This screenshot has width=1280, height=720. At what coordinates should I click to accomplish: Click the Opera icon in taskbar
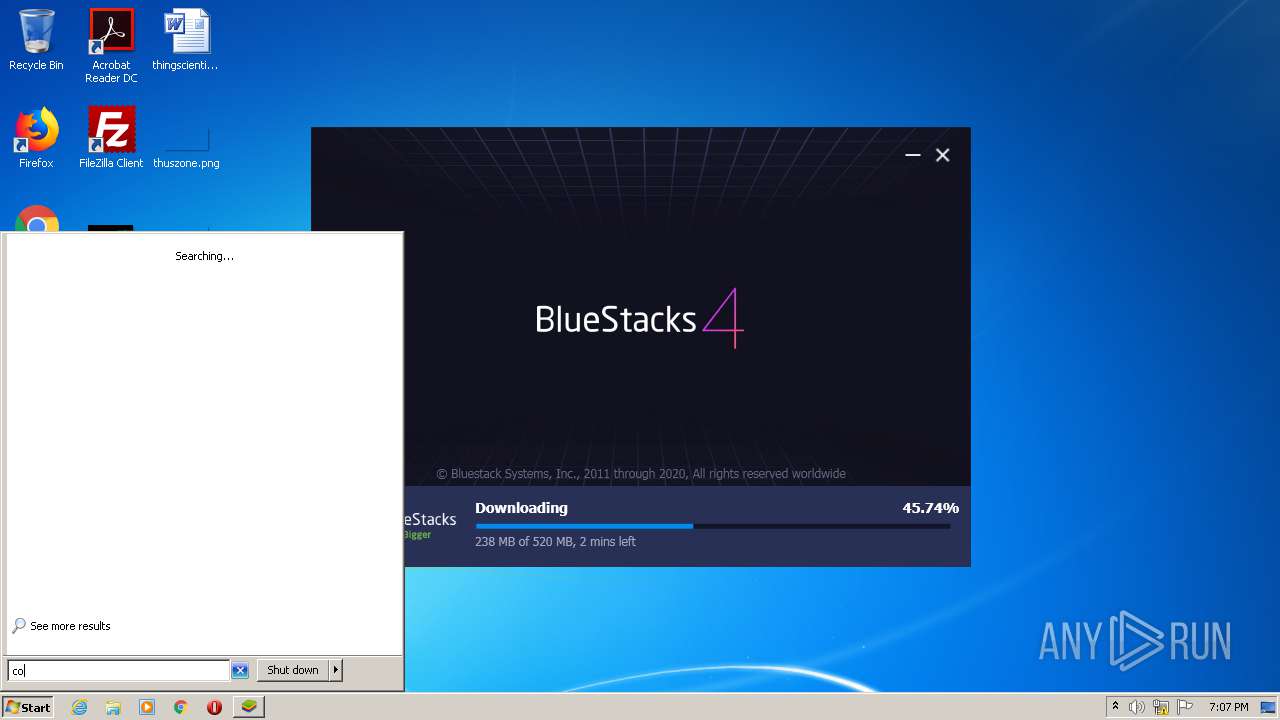[214, 707]
